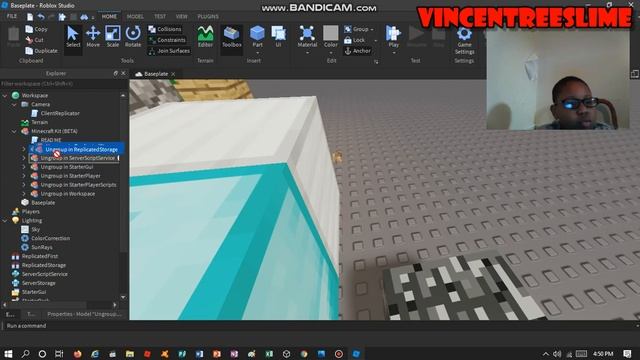This screenshot has height=360, width=640.
Task: Open the FILE menu
Action: tap(12, 16)
